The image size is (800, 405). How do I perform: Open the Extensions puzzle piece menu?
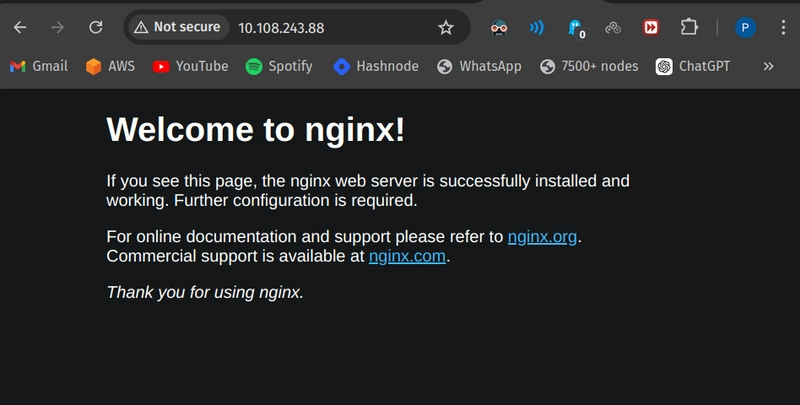click(689, 28)
